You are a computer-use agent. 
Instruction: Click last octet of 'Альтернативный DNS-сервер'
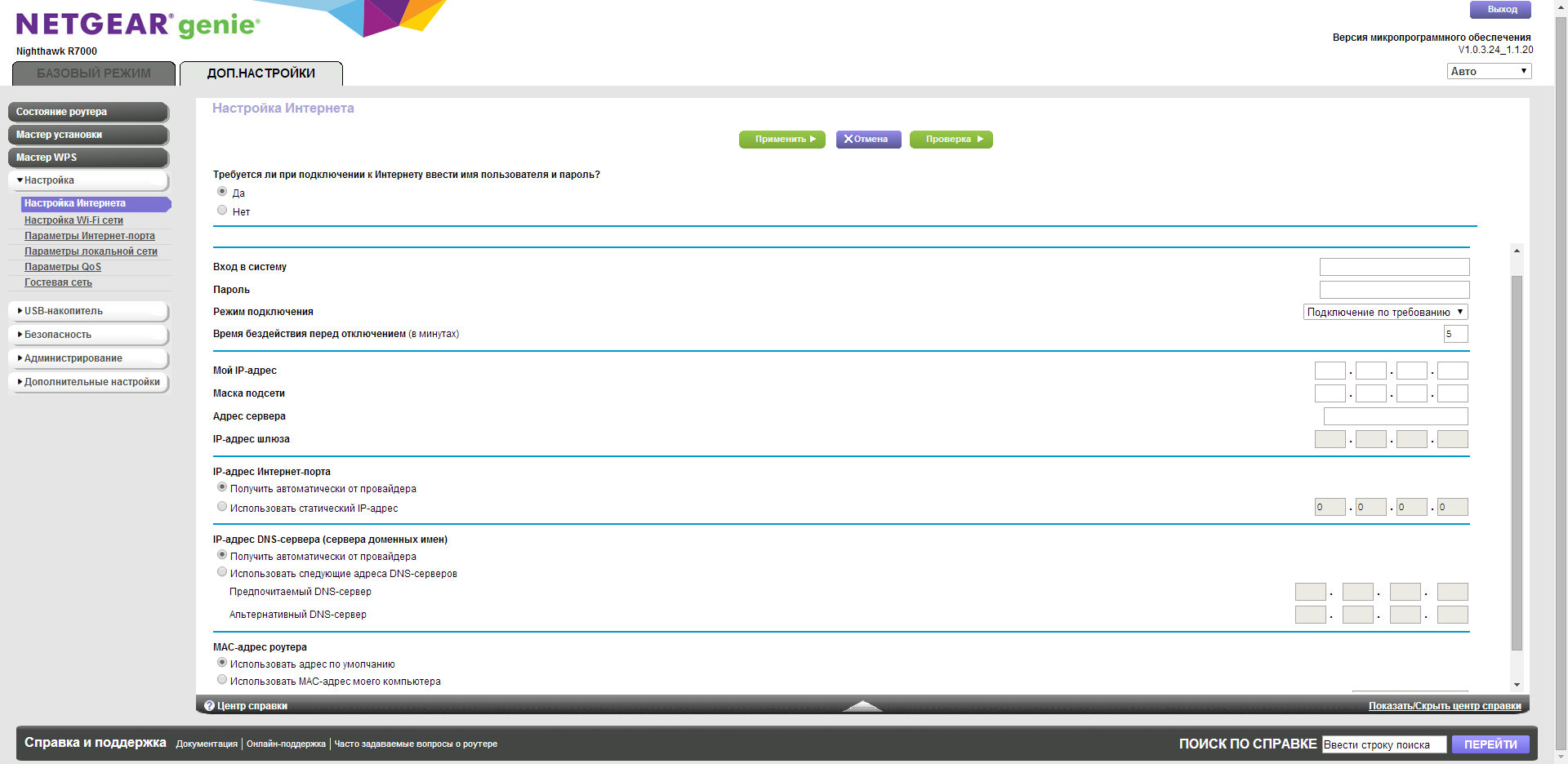1453,615
